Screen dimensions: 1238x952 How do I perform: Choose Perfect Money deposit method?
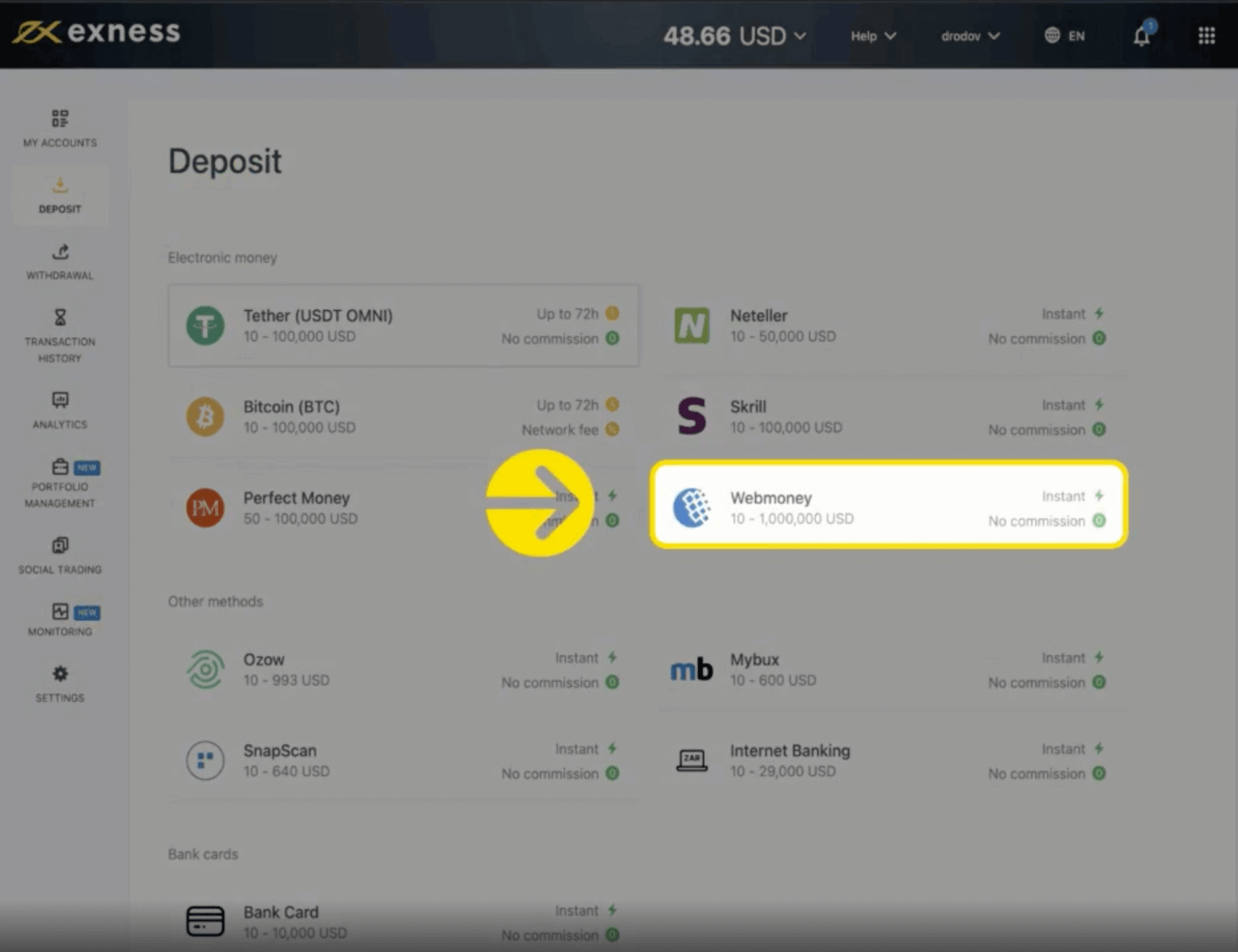pos(403,508)
